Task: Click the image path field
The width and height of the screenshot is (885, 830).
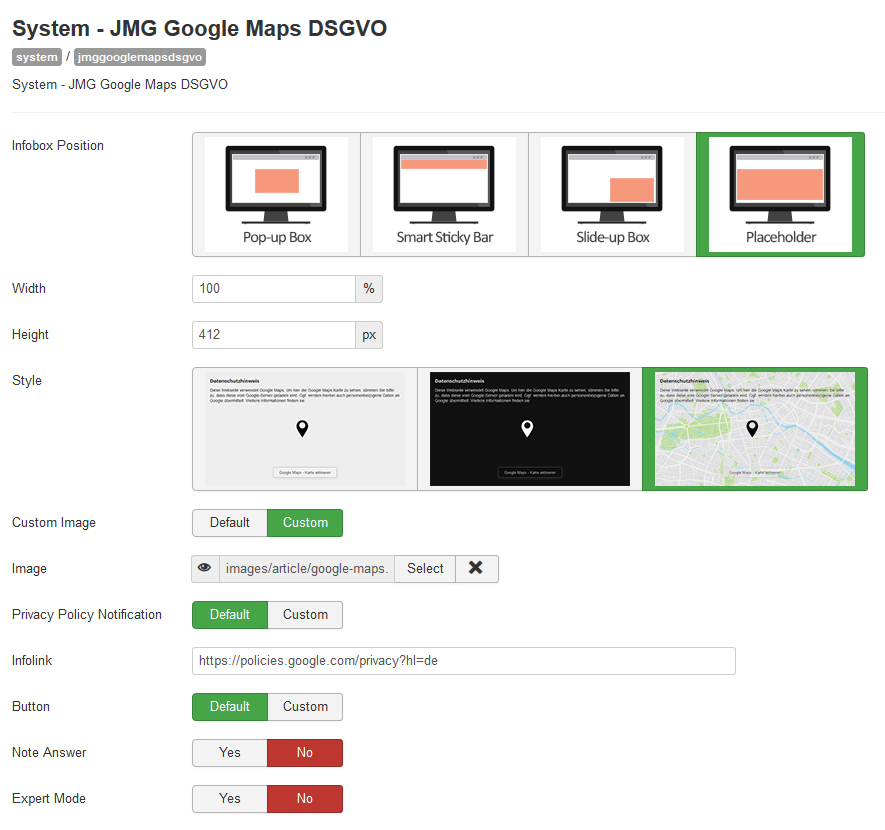Action: pyautogui.click(x=306, y=568)
